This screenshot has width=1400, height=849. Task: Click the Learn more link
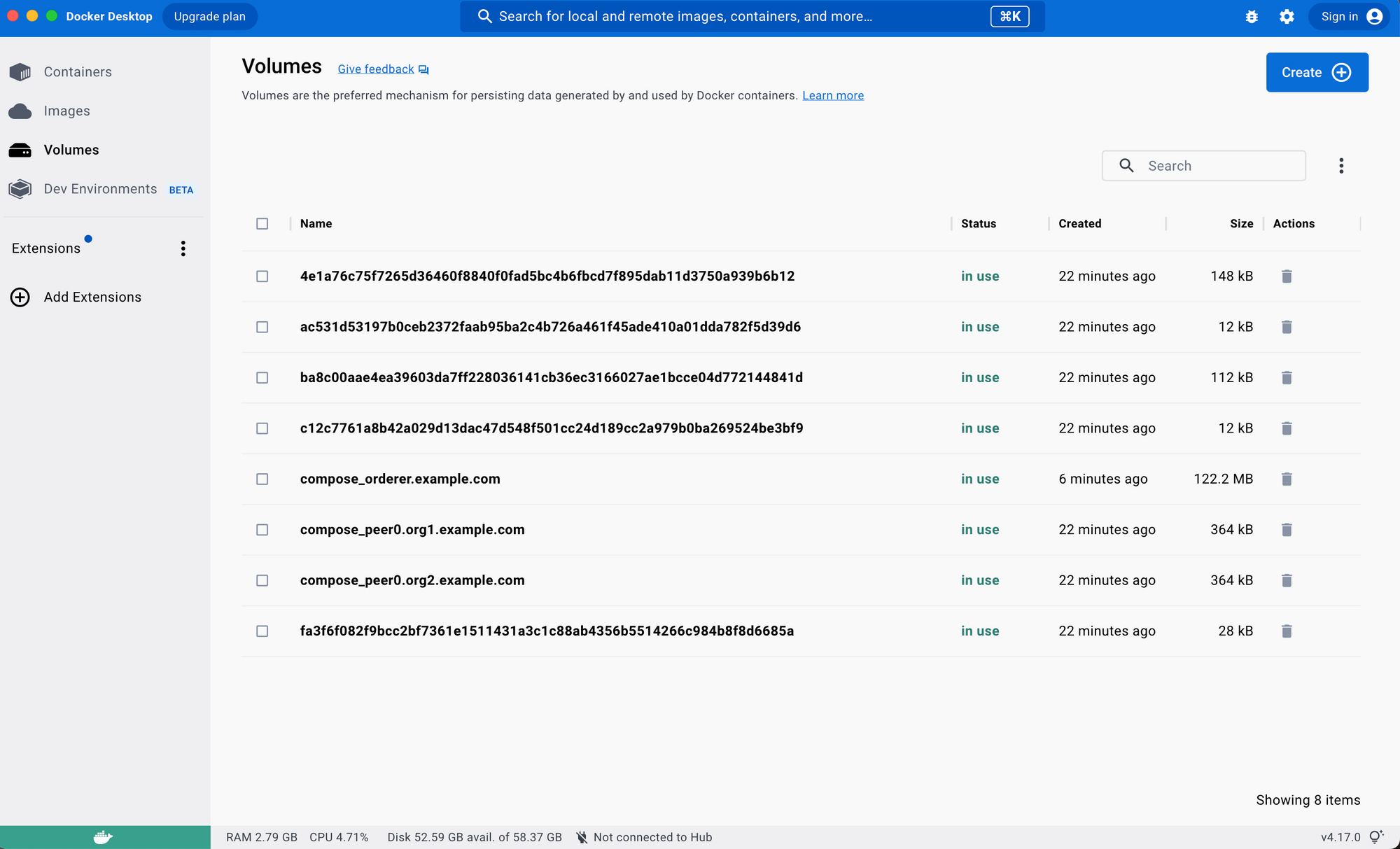pos(833,95)
